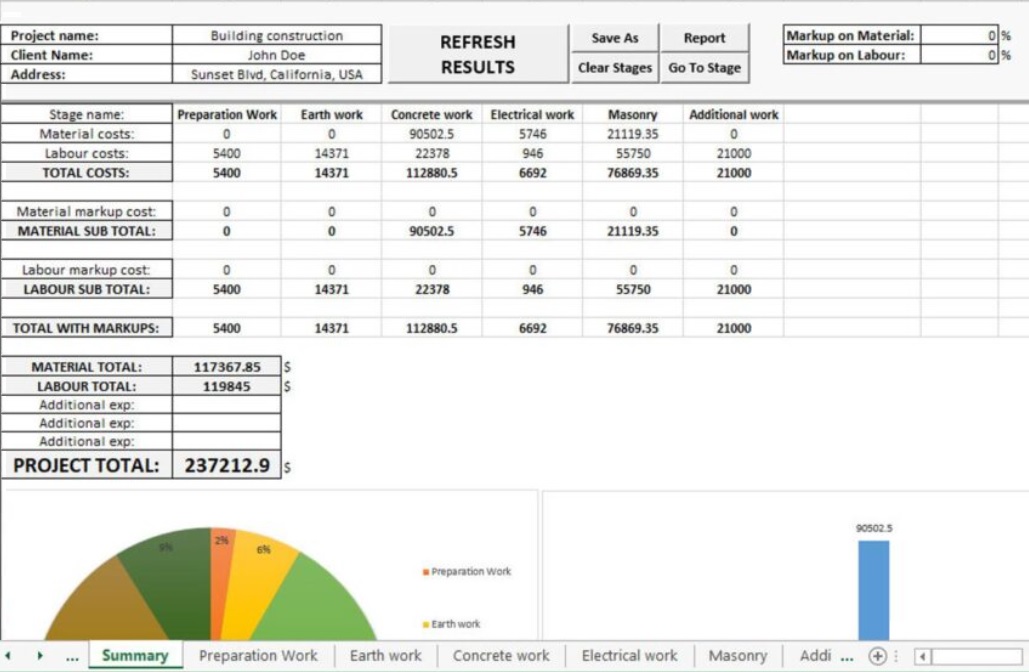Select the Client Name cell 'John Doe'
The image size is (1029, 672).
coord(276,55)
